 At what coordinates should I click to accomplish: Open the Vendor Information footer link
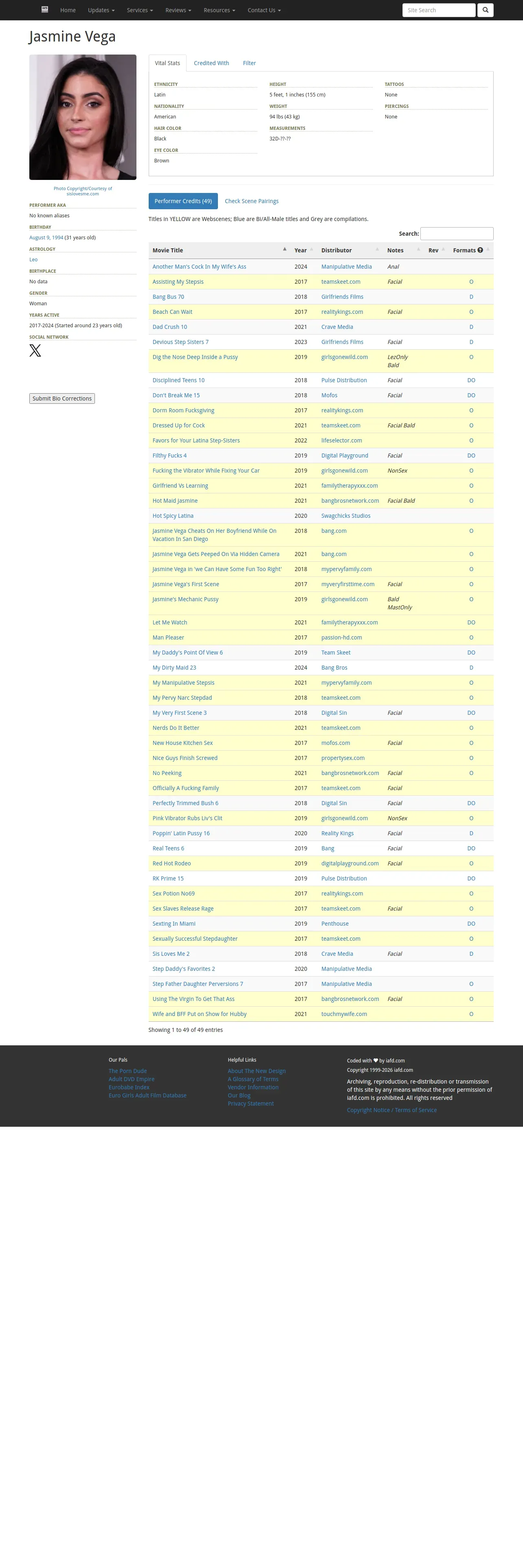pyautogui.click(x=253, y=1087)
